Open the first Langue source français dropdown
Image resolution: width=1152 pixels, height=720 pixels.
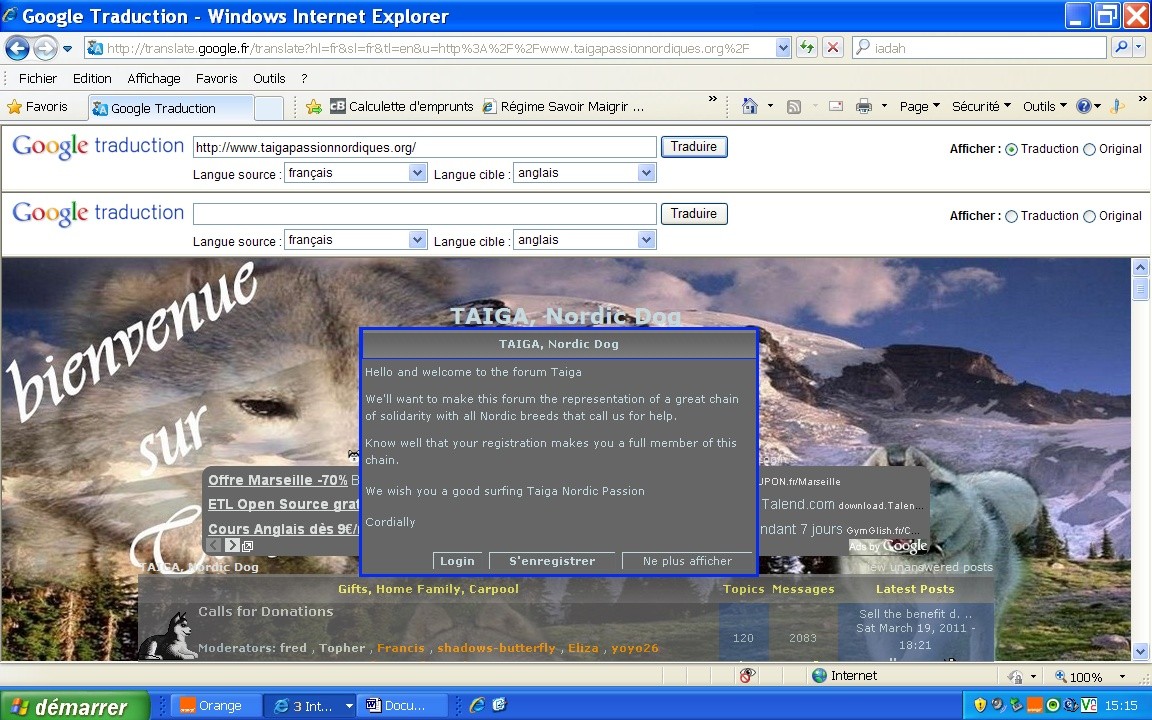coord(356,173)
